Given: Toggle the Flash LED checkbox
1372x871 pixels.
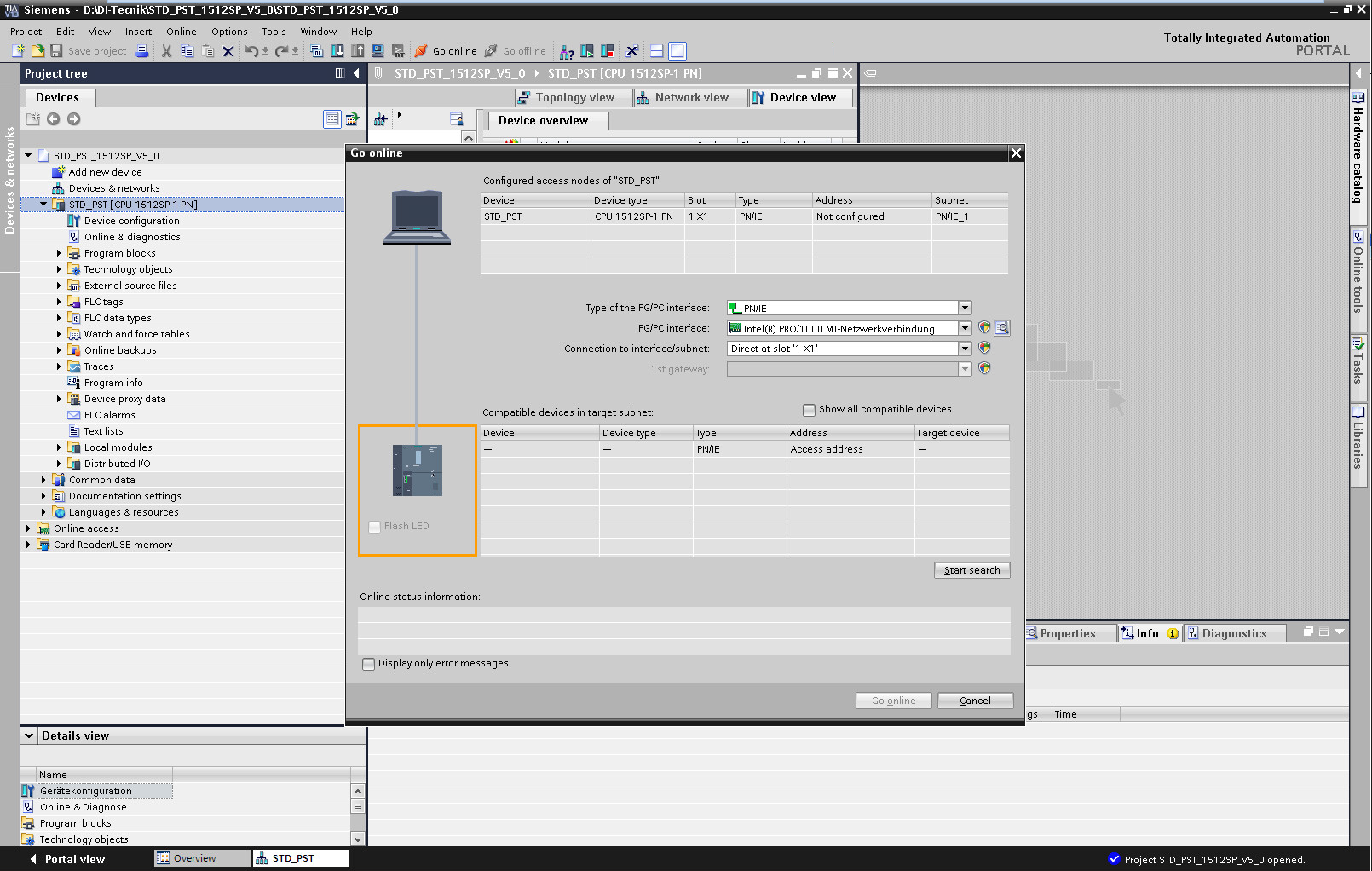Looking at the screenshot, I should click(374, 527).
